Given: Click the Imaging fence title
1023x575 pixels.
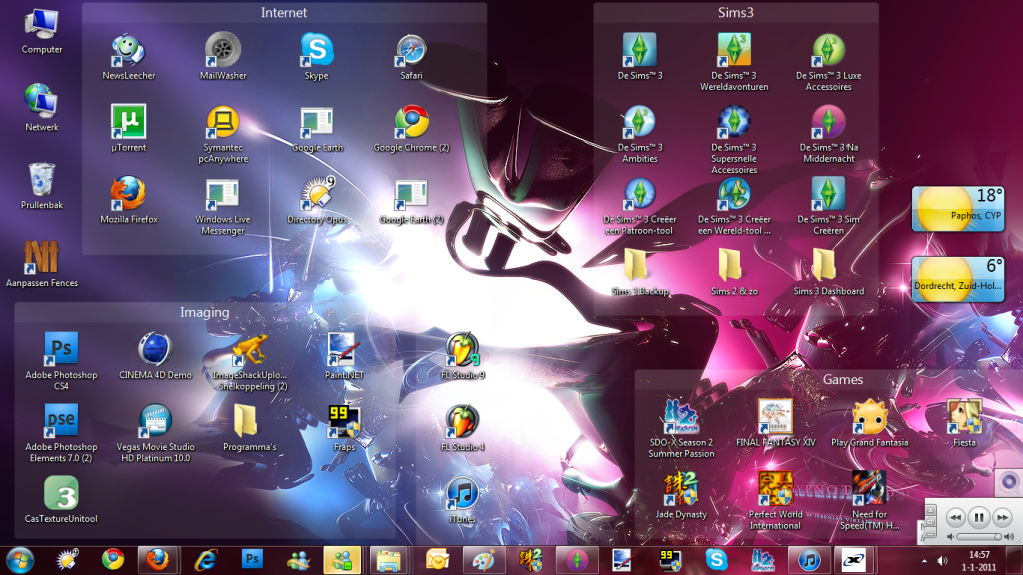Looking at the screenshot, I should (204, 312).
